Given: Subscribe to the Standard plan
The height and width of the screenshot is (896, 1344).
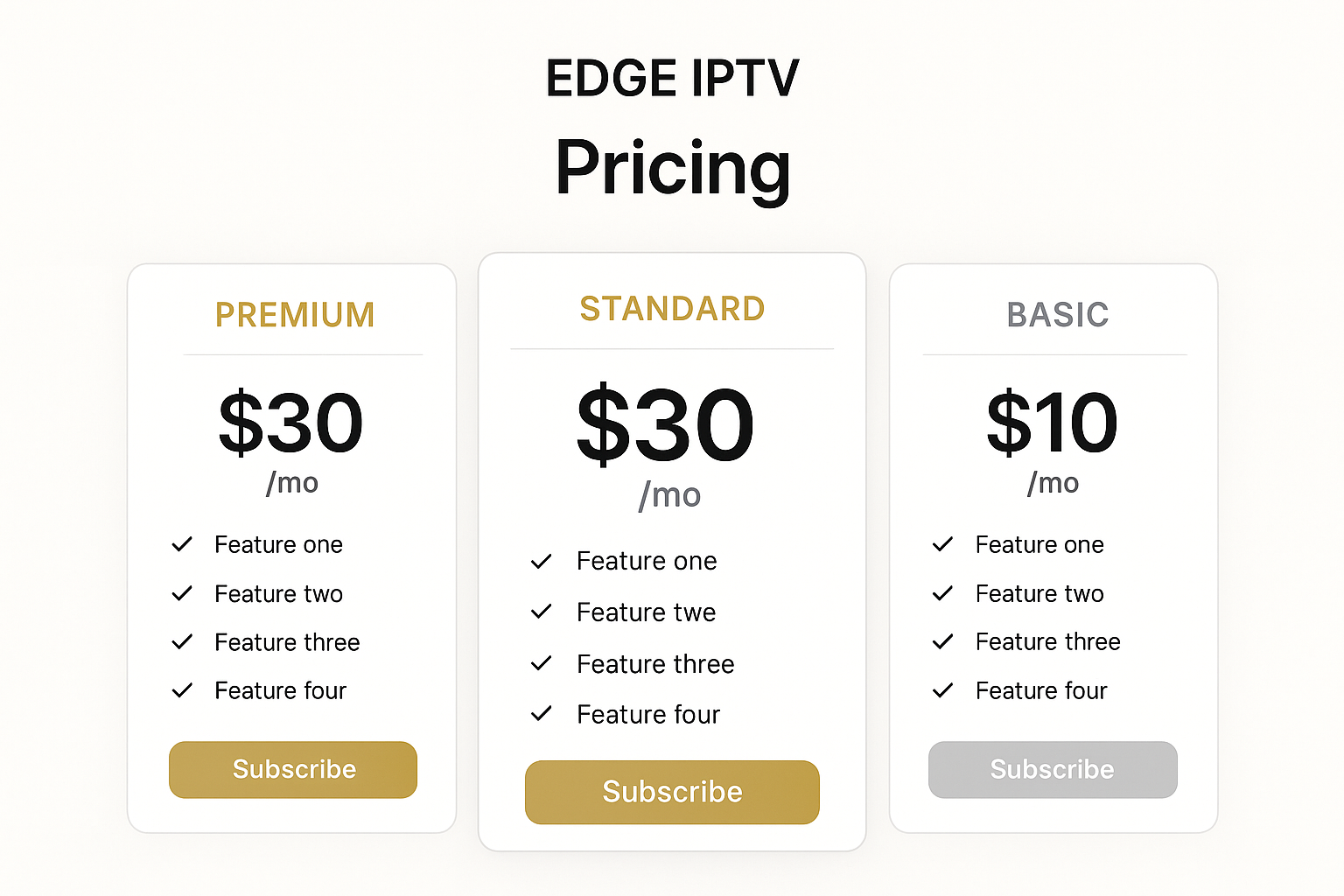Looking at the screenshot, I should click(x=672, y=792).
